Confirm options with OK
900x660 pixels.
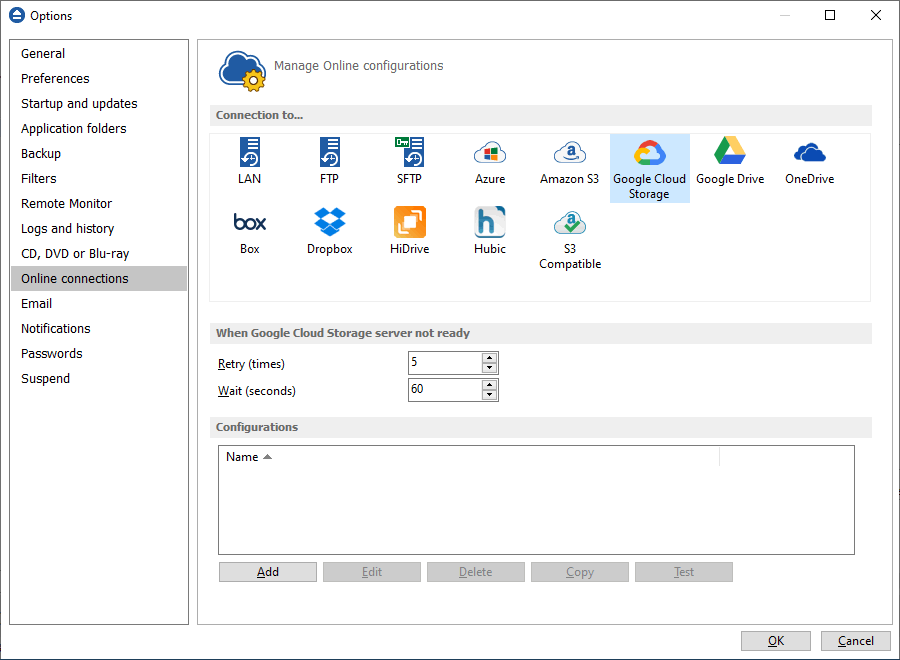pos(775,641)
